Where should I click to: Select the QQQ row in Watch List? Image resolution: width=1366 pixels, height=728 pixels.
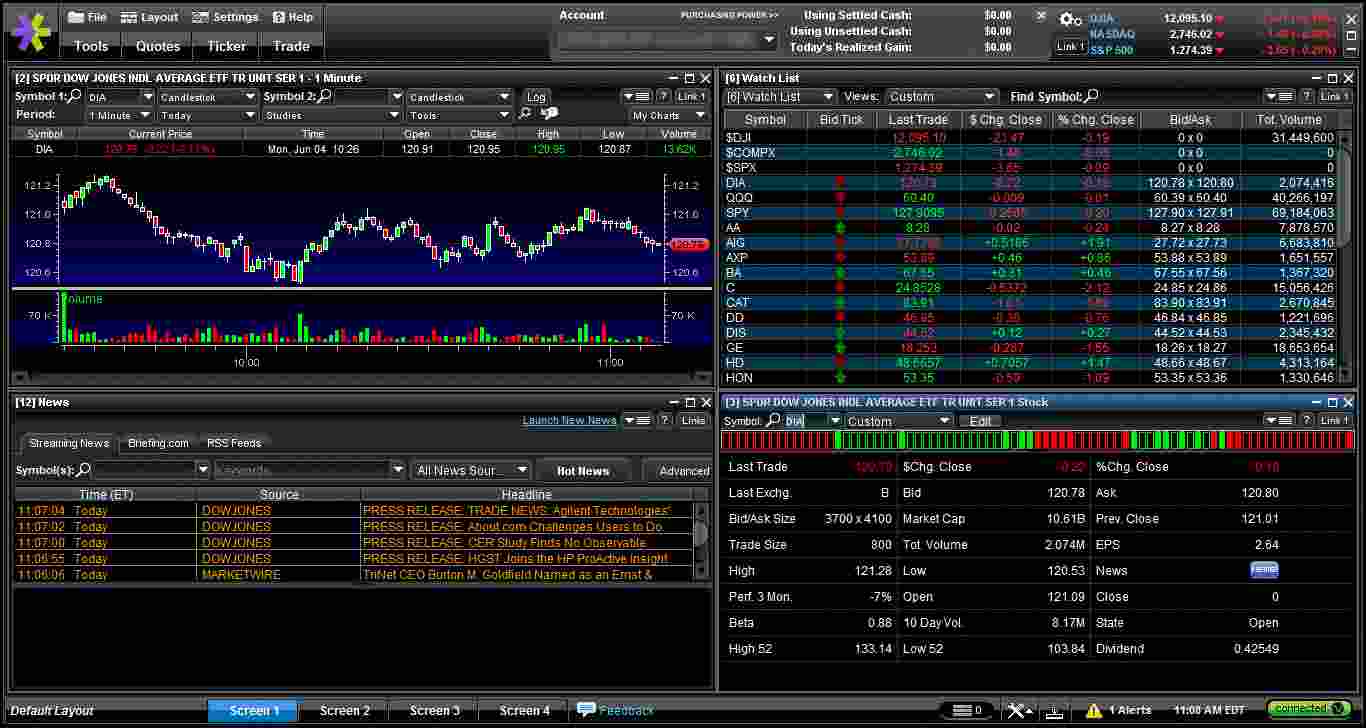(x=1029, y=198)
